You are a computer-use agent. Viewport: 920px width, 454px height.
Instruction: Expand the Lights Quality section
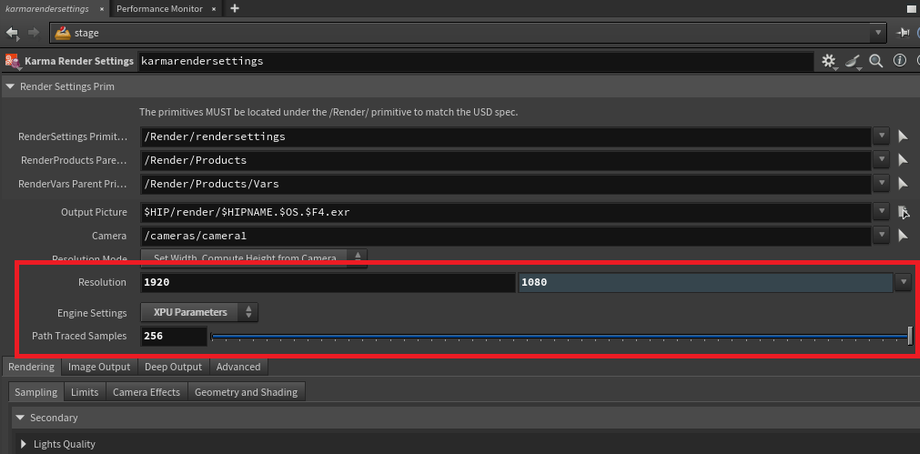[25, 444]
